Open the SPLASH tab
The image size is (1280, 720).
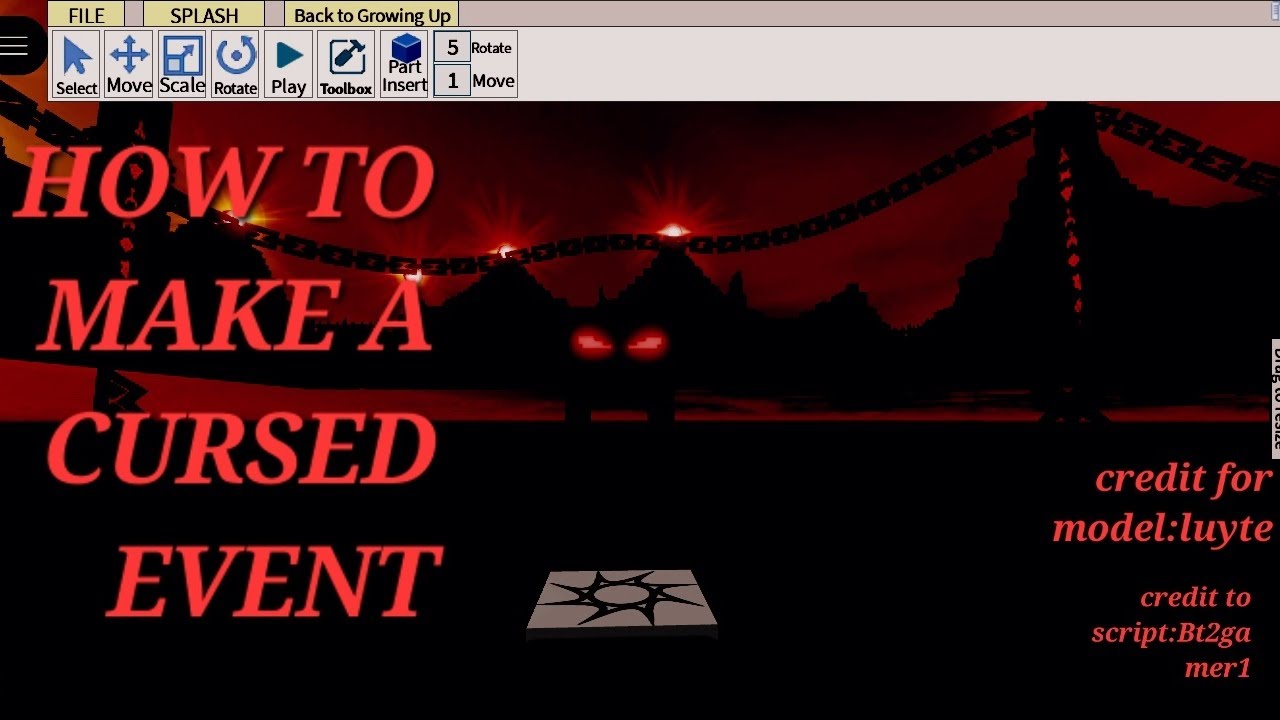click(x=204, y=15)
